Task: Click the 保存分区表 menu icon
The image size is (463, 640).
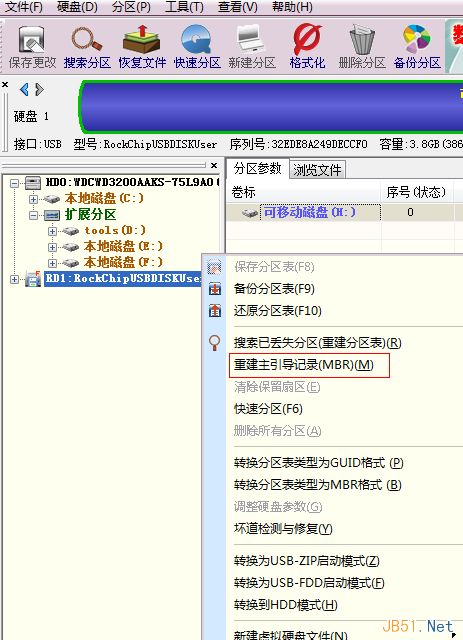Action: [215, 267]
